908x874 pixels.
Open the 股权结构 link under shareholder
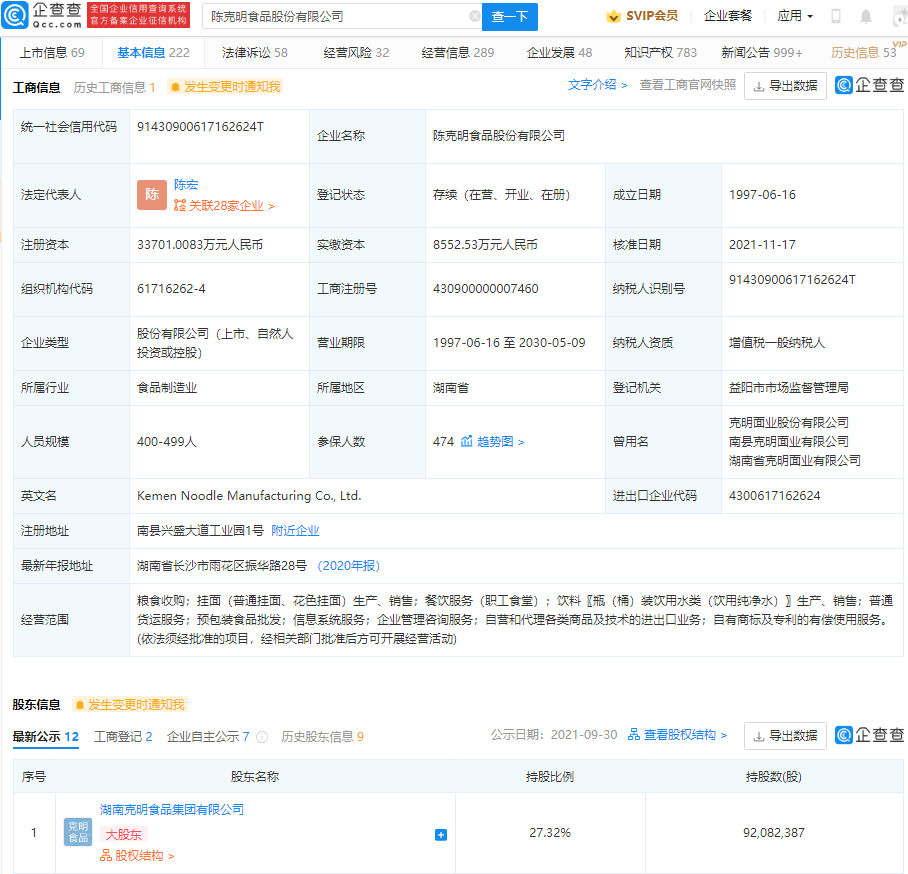coord(137,855)
